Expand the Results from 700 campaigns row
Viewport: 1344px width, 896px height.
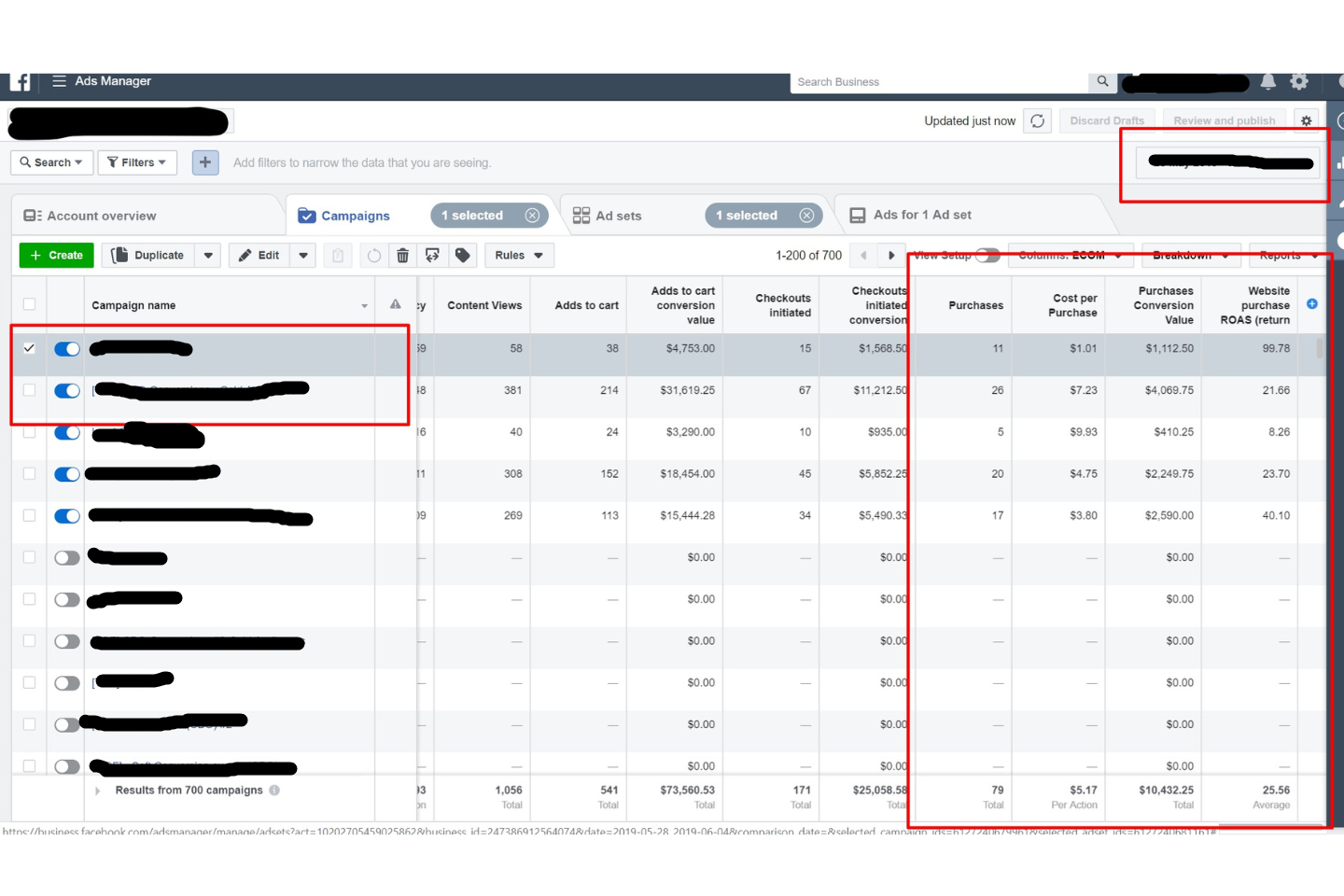pos(97,791)
